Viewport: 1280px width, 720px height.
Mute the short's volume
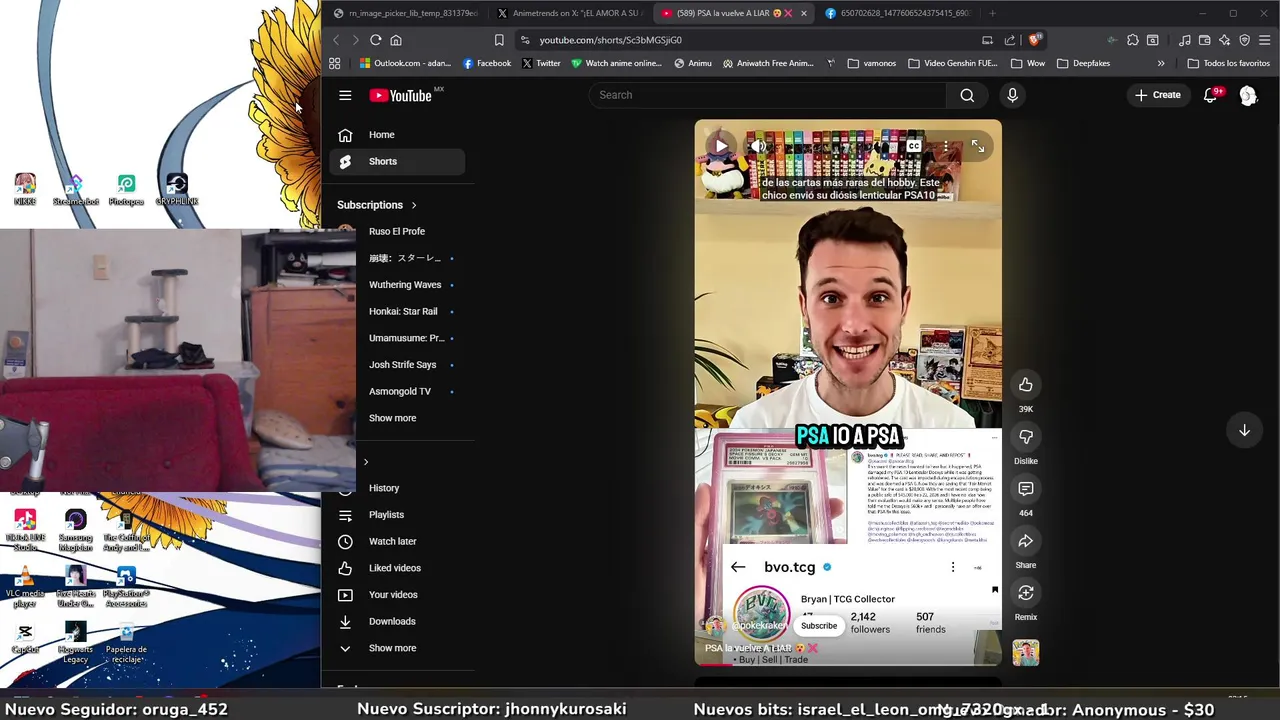coord(759,146)
